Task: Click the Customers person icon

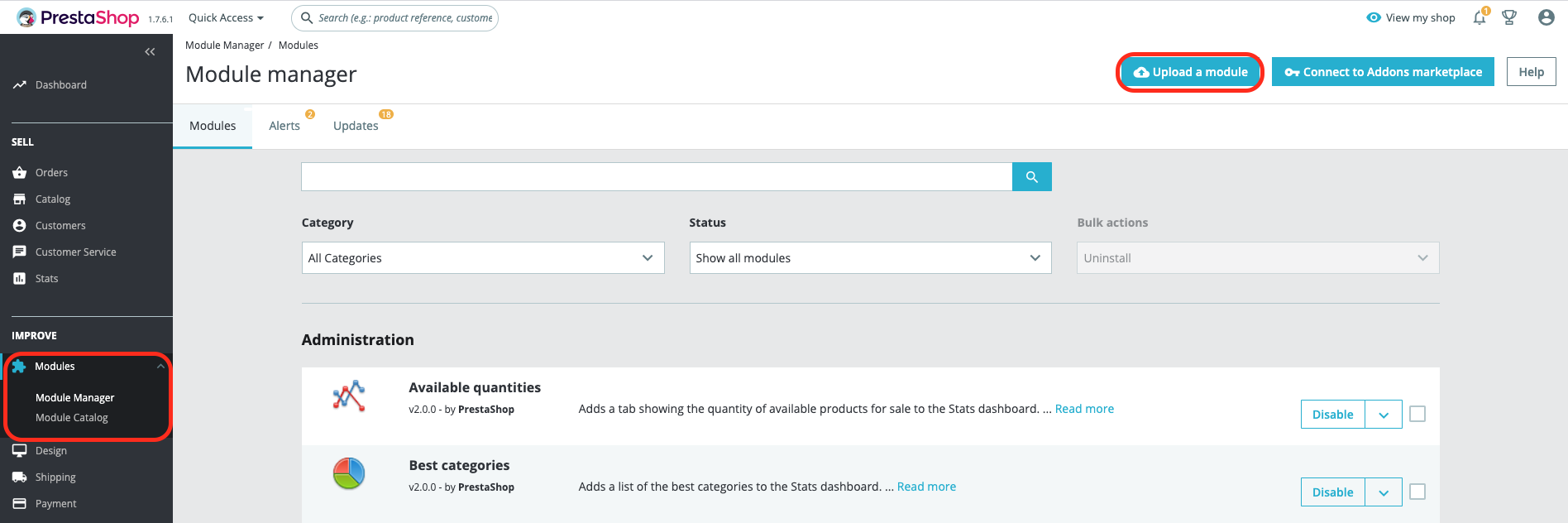Action: (x=20, y=226)
